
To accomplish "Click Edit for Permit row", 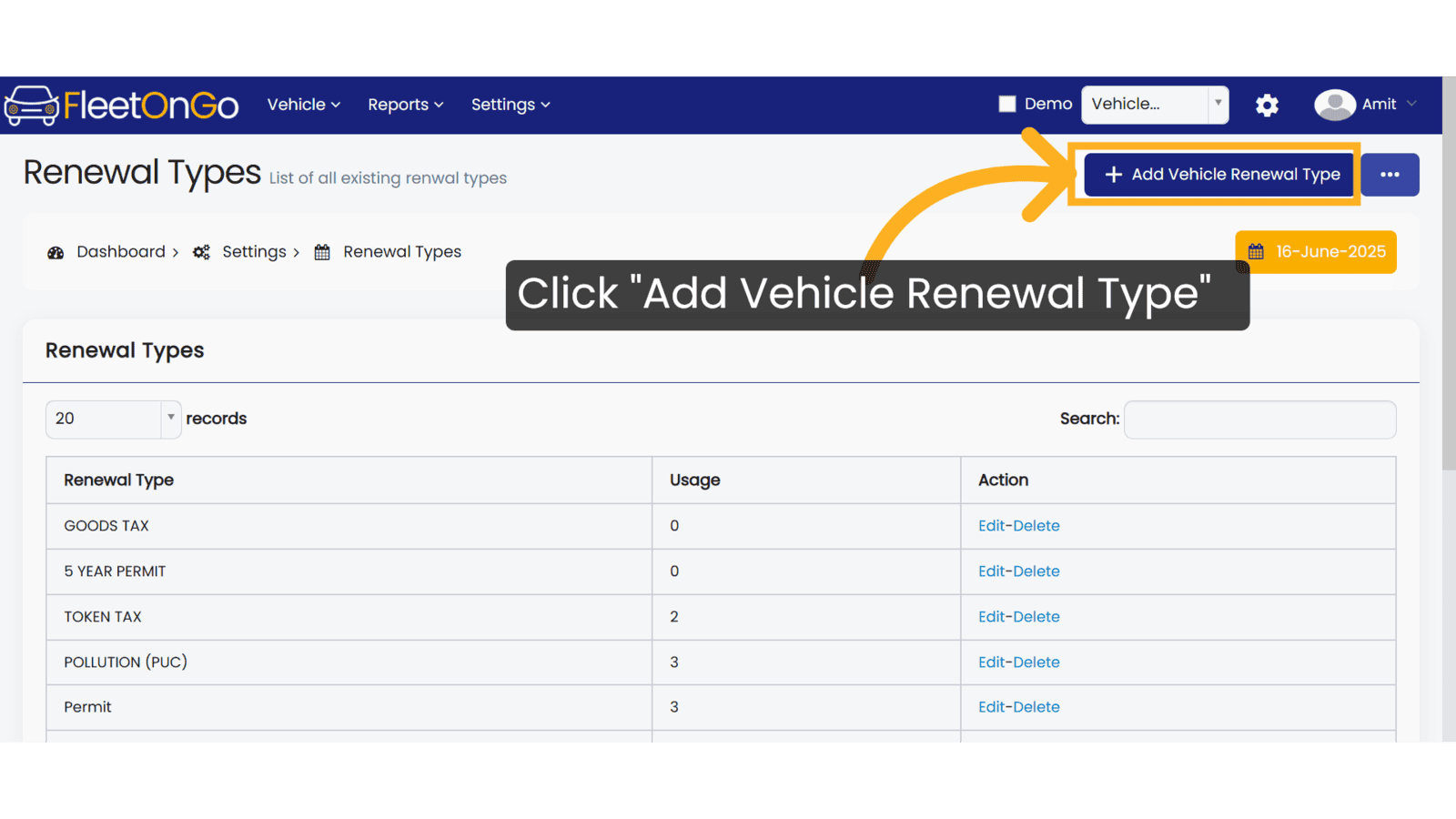I will pos(991,707).
